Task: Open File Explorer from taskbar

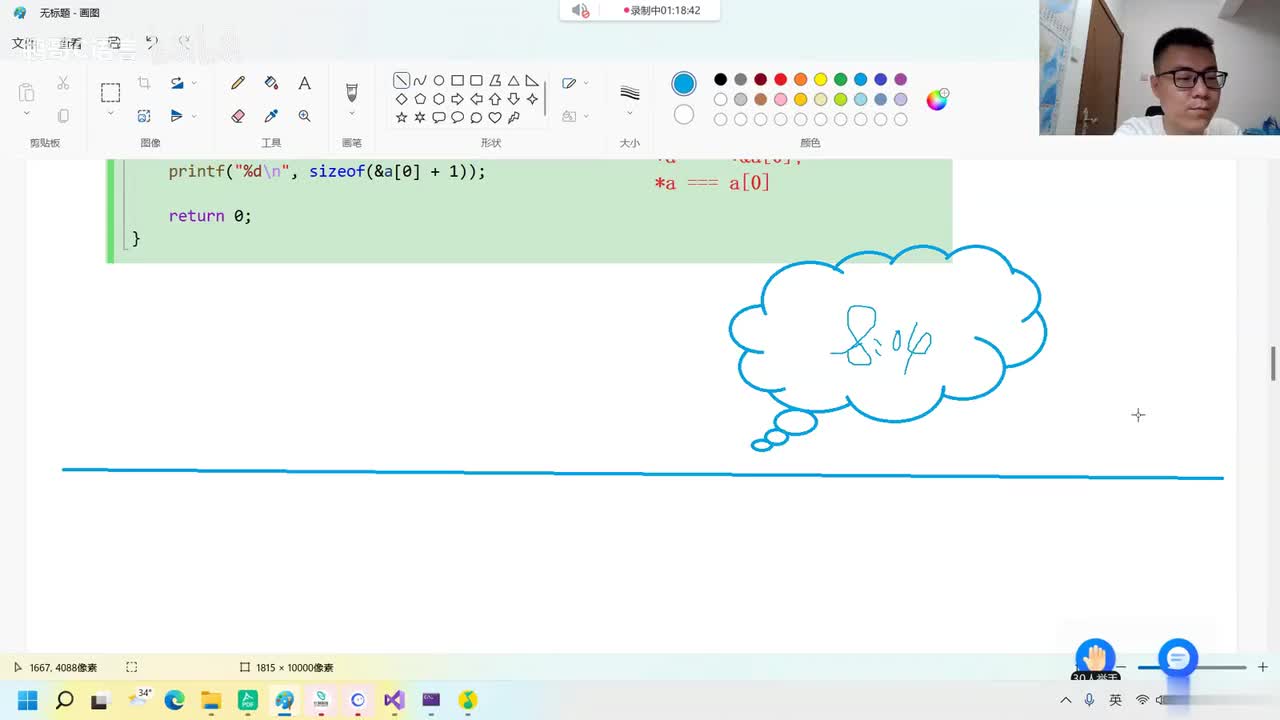Action: (x=211, y=699)
